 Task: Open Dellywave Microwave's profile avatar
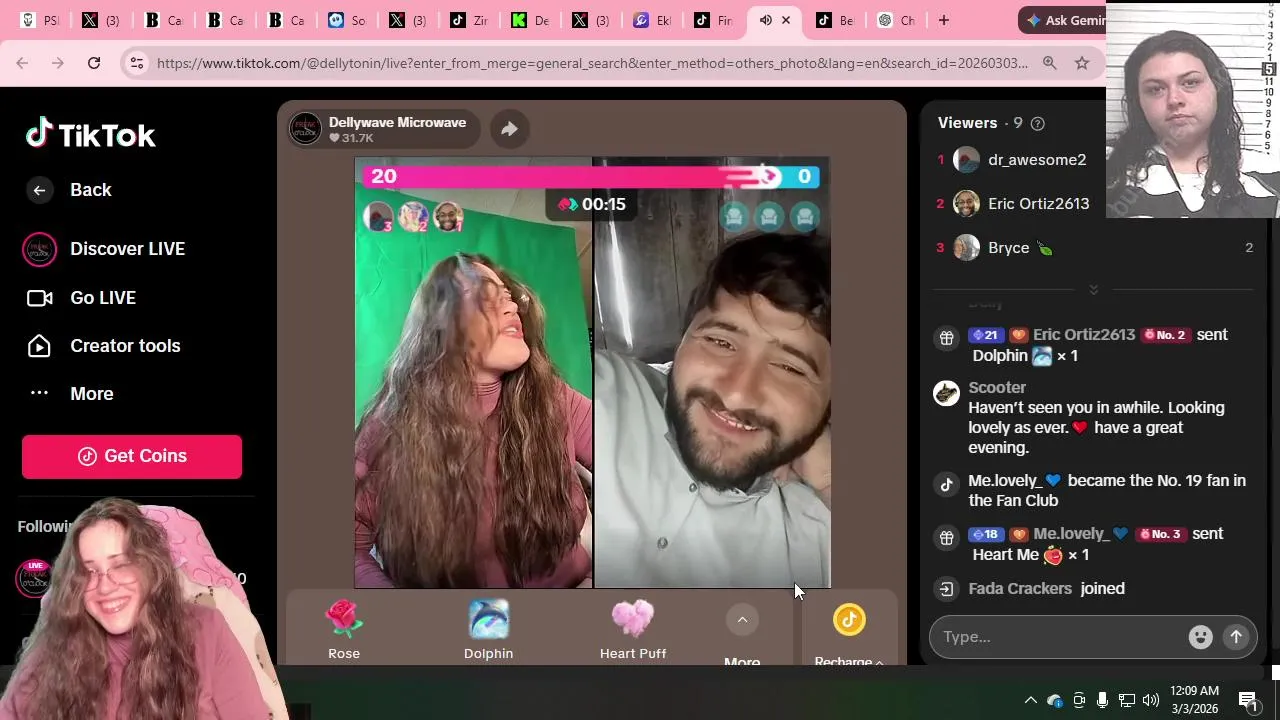[305, 128]
